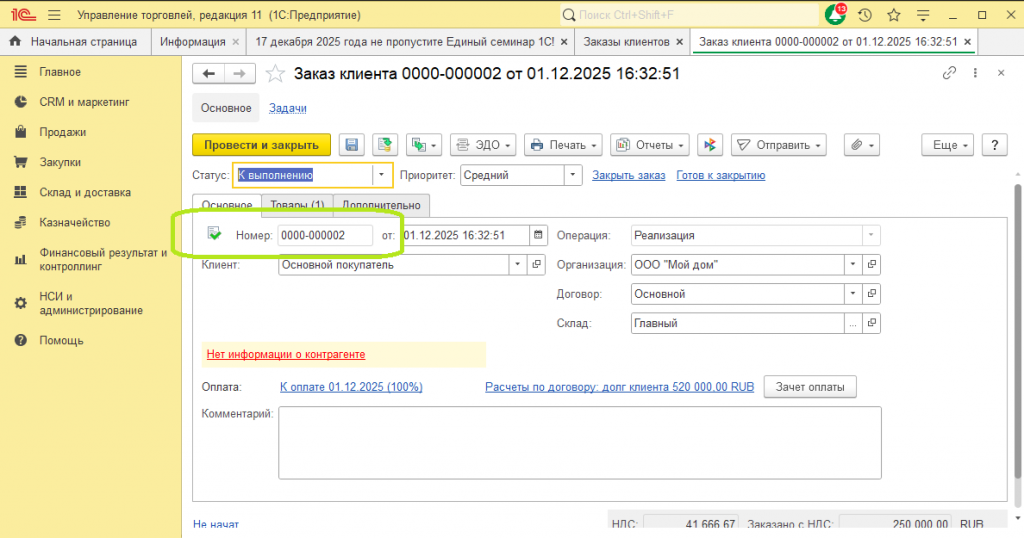Click Нет информации о контрагенте link
1024x538 pixels.
coord(286,355)
